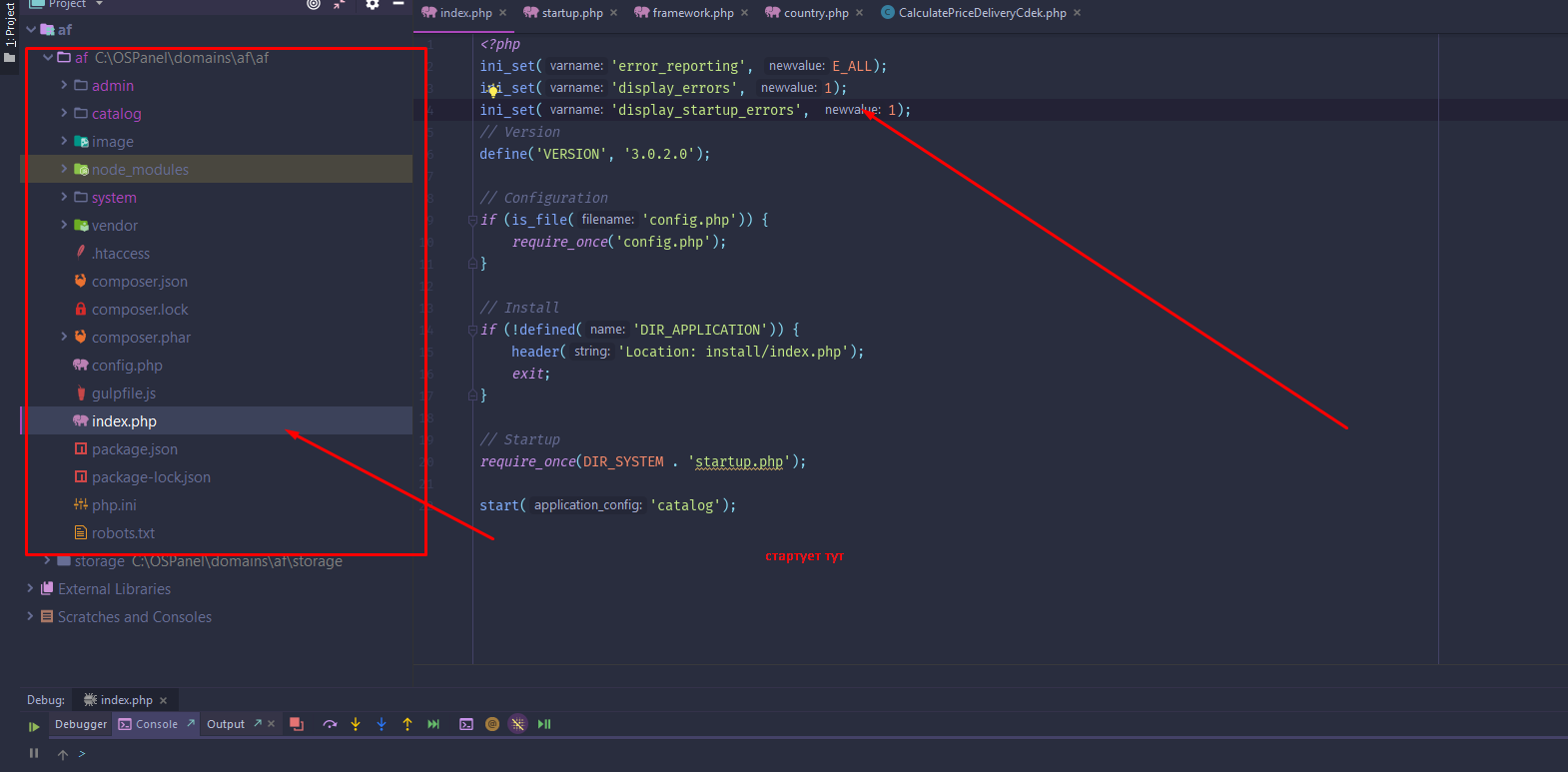The height and width of the screenshot is (772, 1568).
Task: Click the bug icon on the Debug index.php tab
Action: pyautogui.click(x=90, y=700)
